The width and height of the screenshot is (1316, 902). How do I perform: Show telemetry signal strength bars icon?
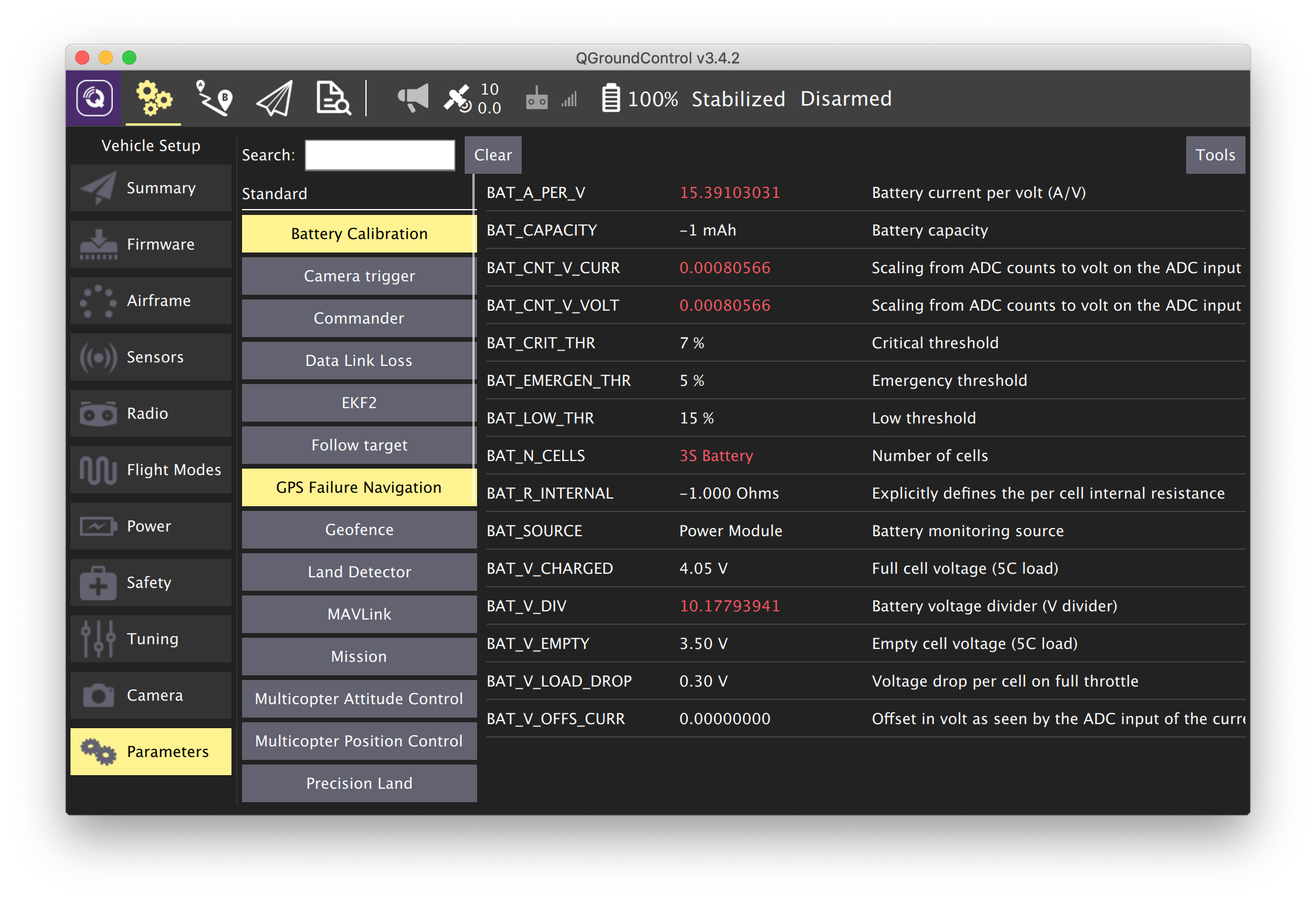[x=569, y=99]
